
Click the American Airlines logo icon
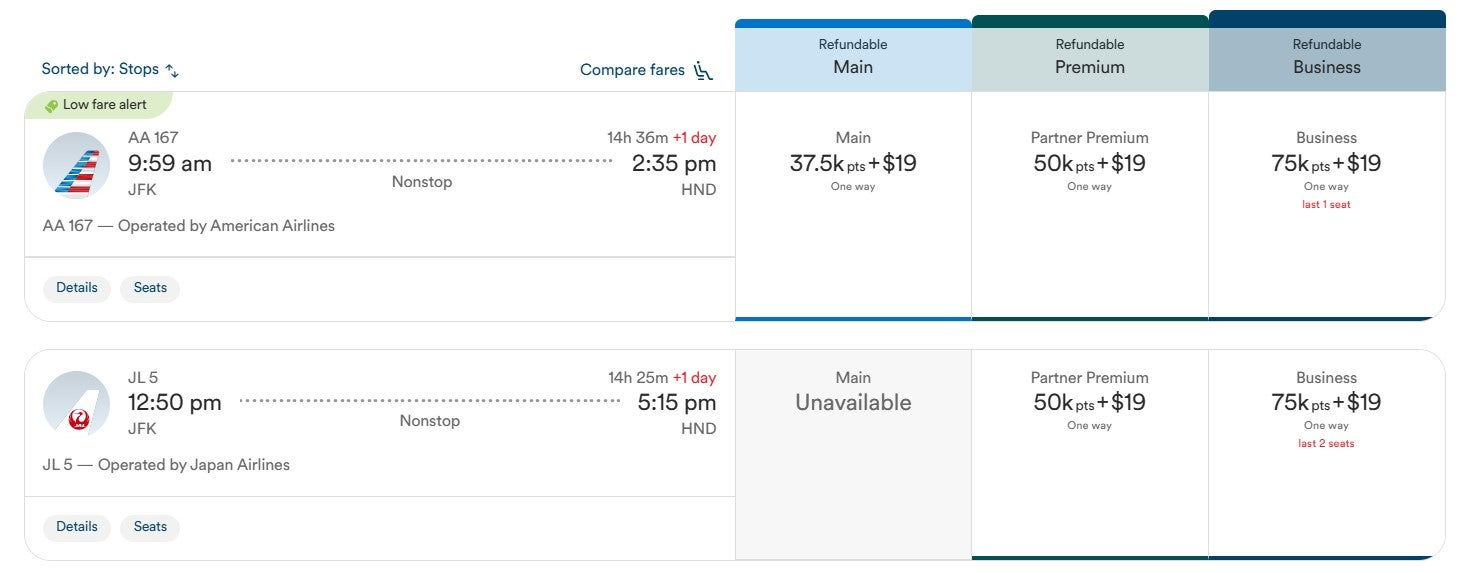click(x=77, y=165)
